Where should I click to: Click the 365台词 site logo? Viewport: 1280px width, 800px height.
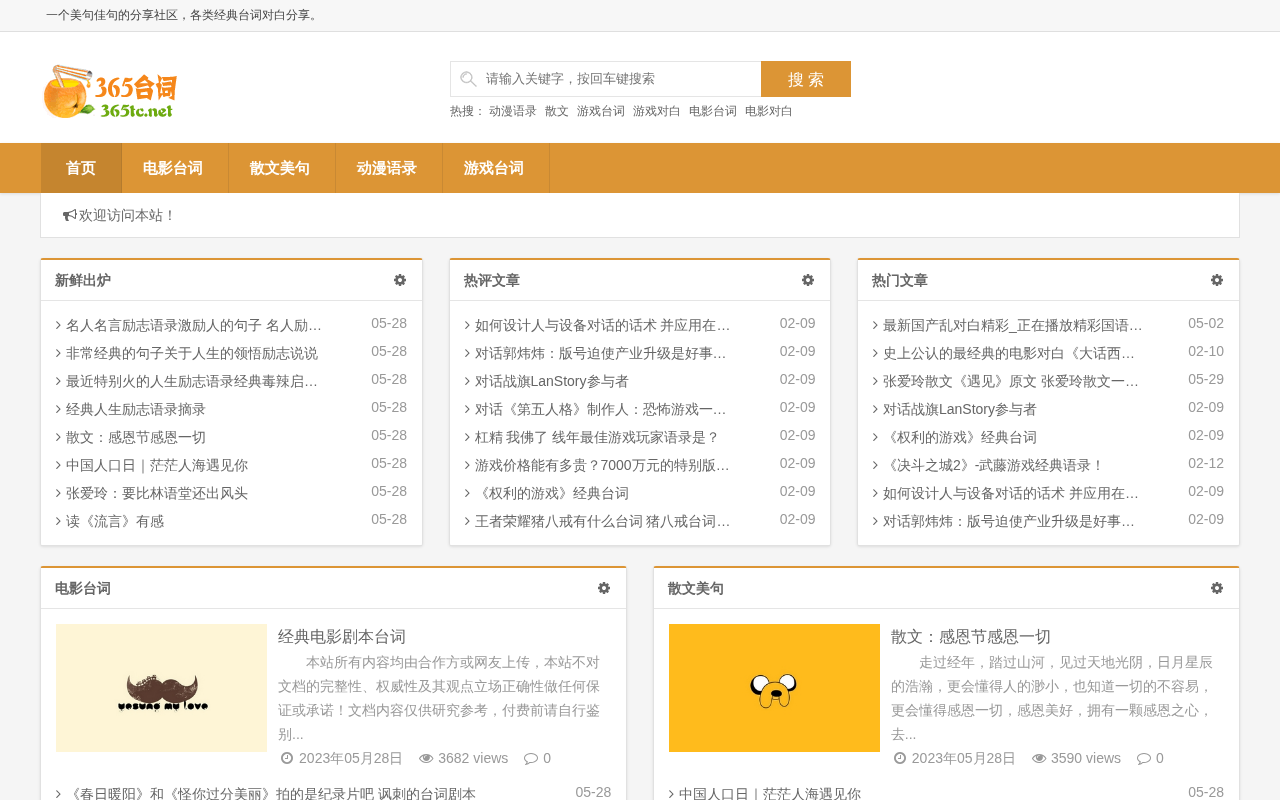pyautogui.click(x=110, y=92)
